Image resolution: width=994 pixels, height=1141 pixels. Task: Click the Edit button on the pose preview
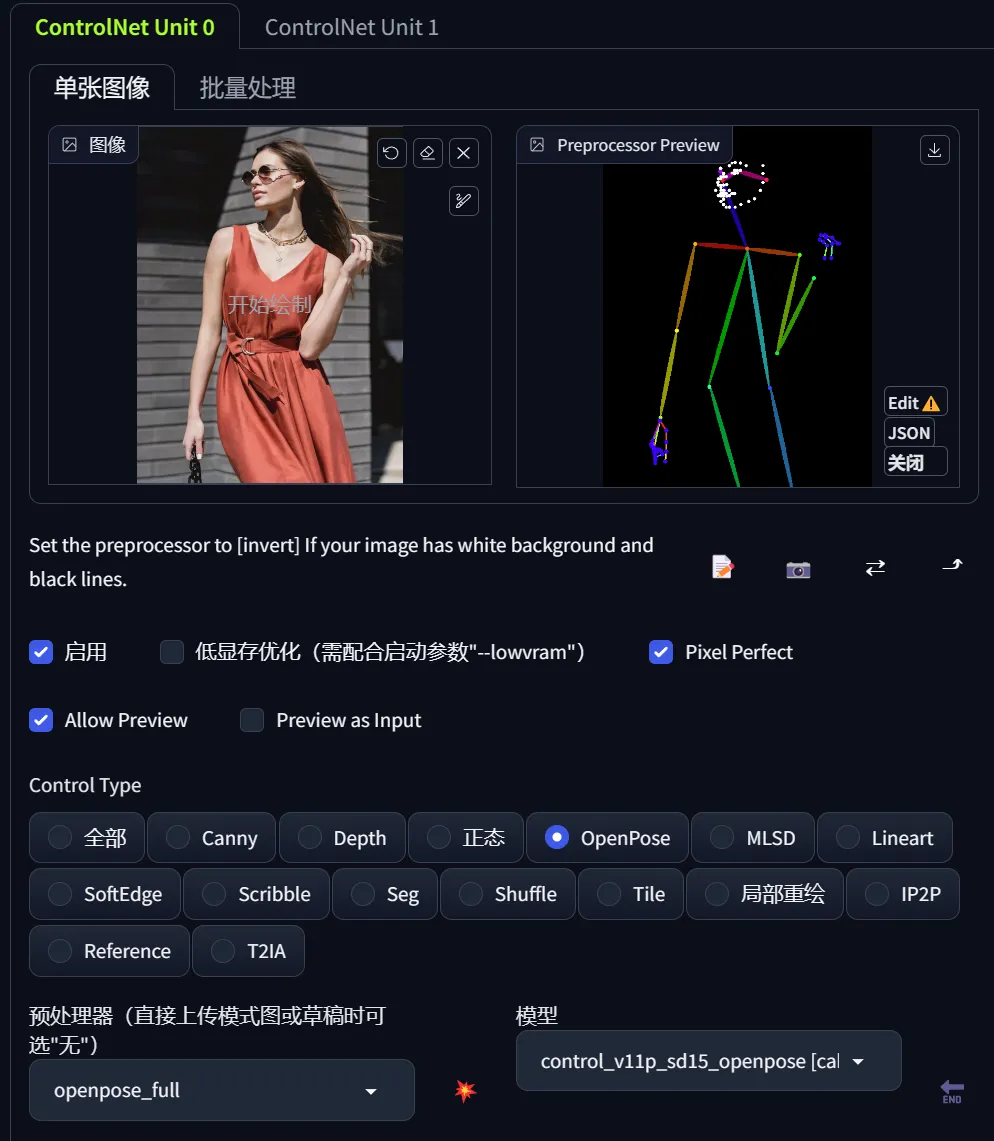point(915,401)
